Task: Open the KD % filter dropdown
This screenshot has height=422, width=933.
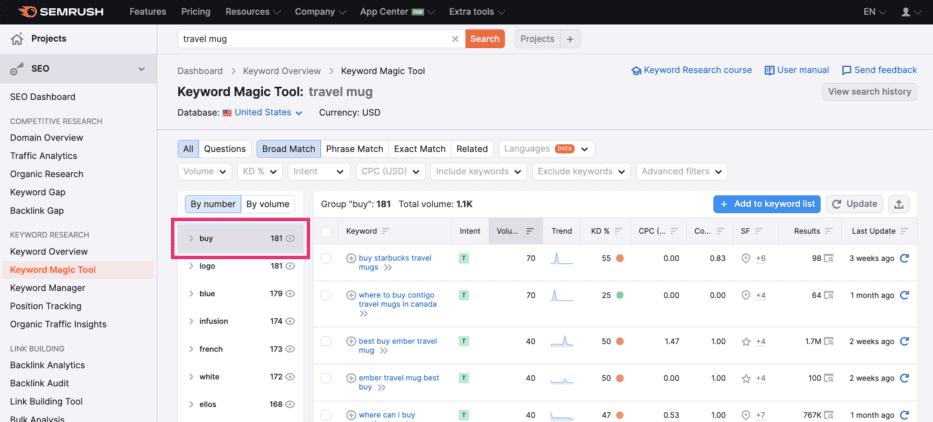Action: point(259,171)
